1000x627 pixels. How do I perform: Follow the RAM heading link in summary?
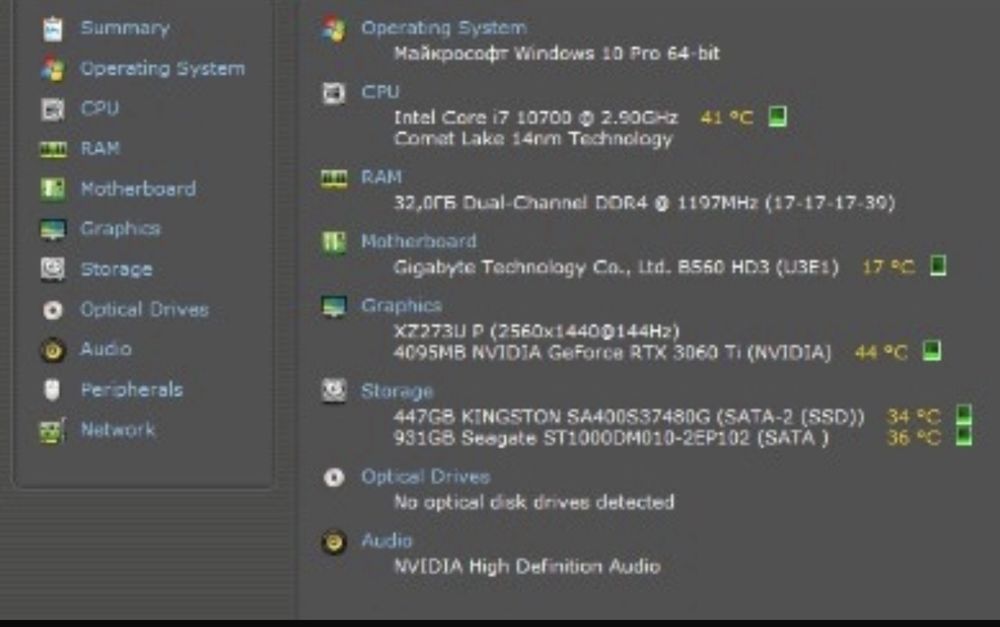point(381,177)
